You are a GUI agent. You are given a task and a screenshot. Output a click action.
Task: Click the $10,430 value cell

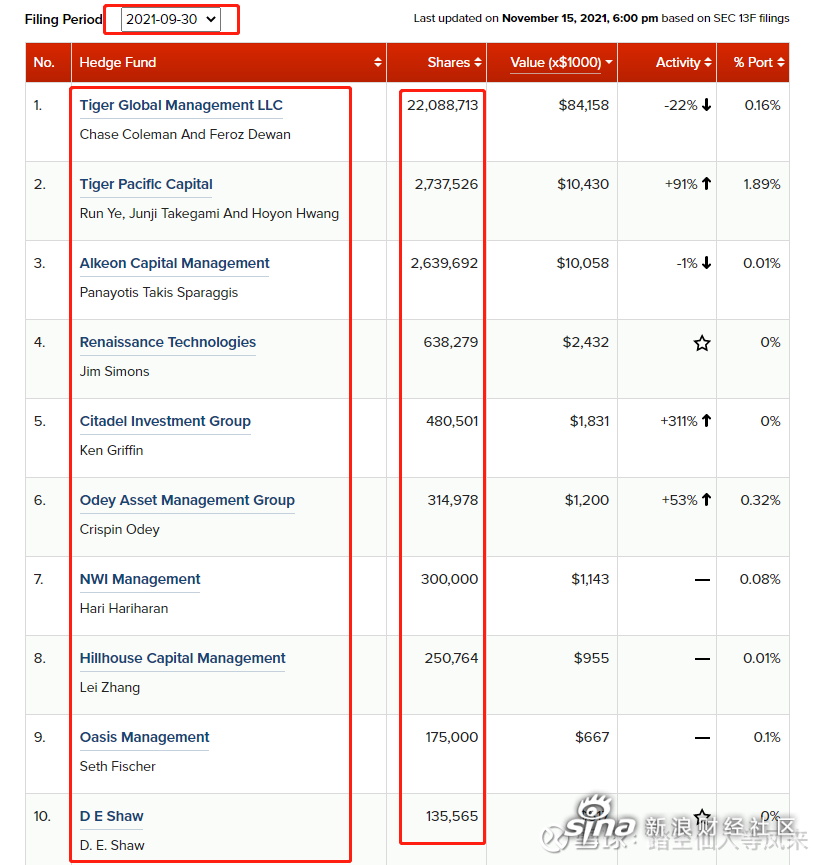point(583,184)
